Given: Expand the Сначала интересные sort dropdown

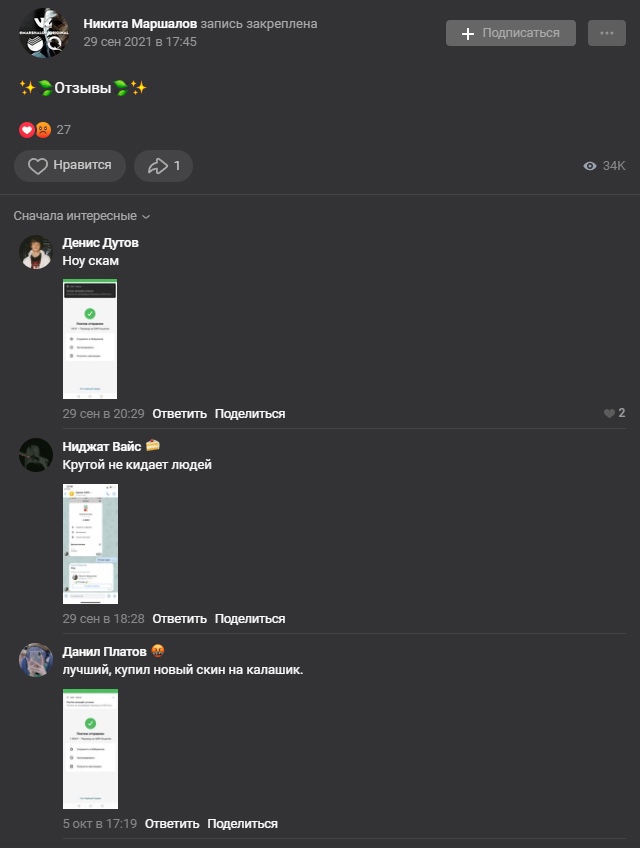Looking at the screenshot, I should coord(82,216).
